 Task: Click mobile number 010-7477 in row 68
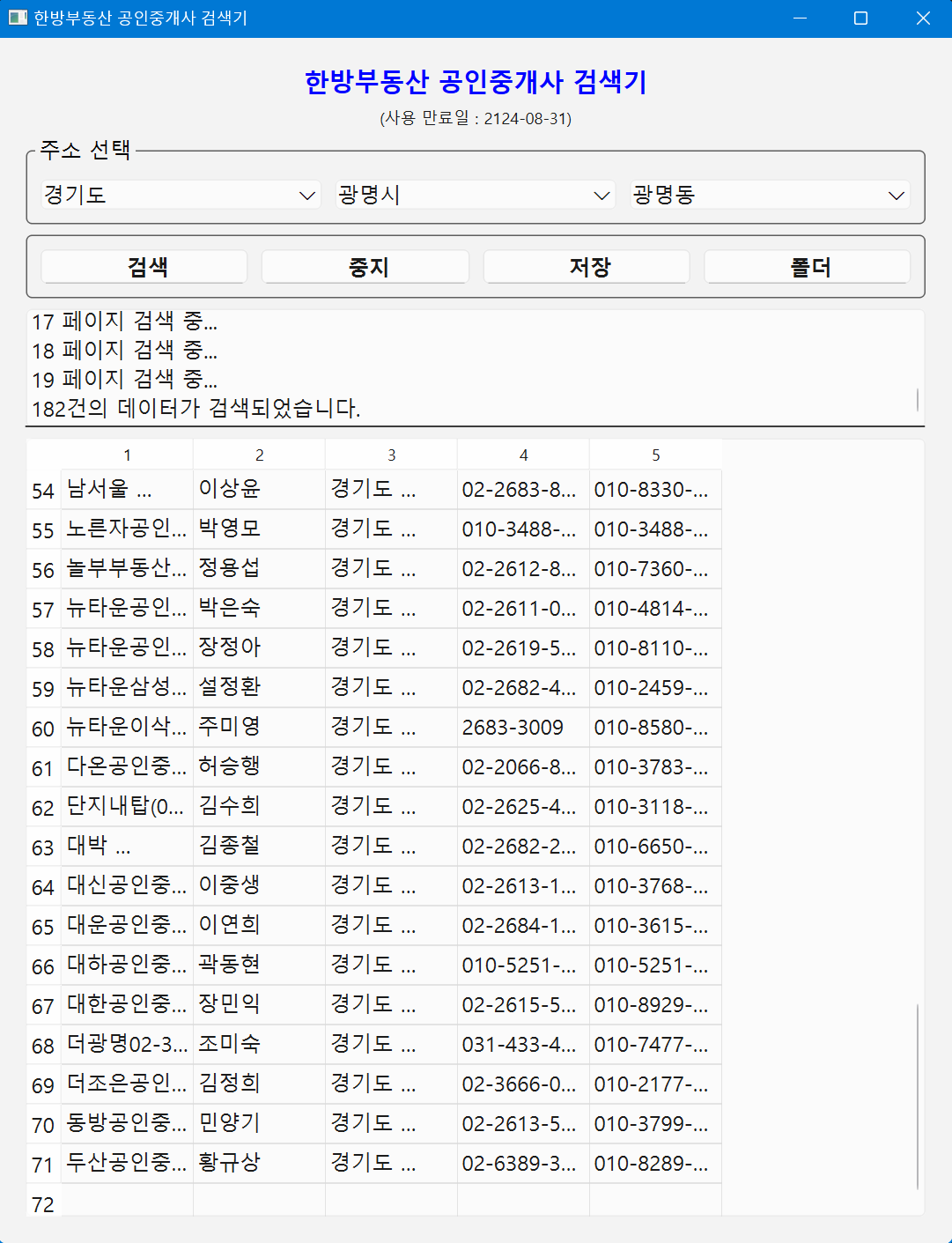pos(654,1044)
